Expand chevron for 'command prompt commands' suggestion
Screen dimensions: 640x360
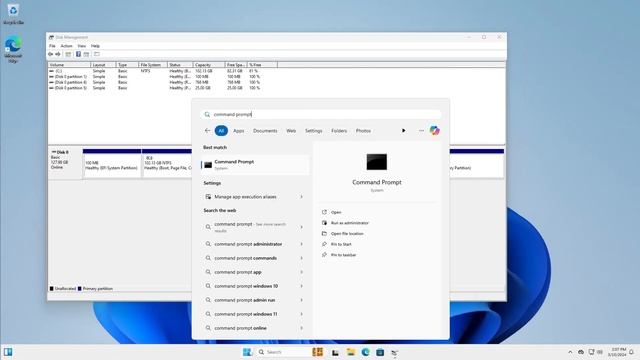302,258
